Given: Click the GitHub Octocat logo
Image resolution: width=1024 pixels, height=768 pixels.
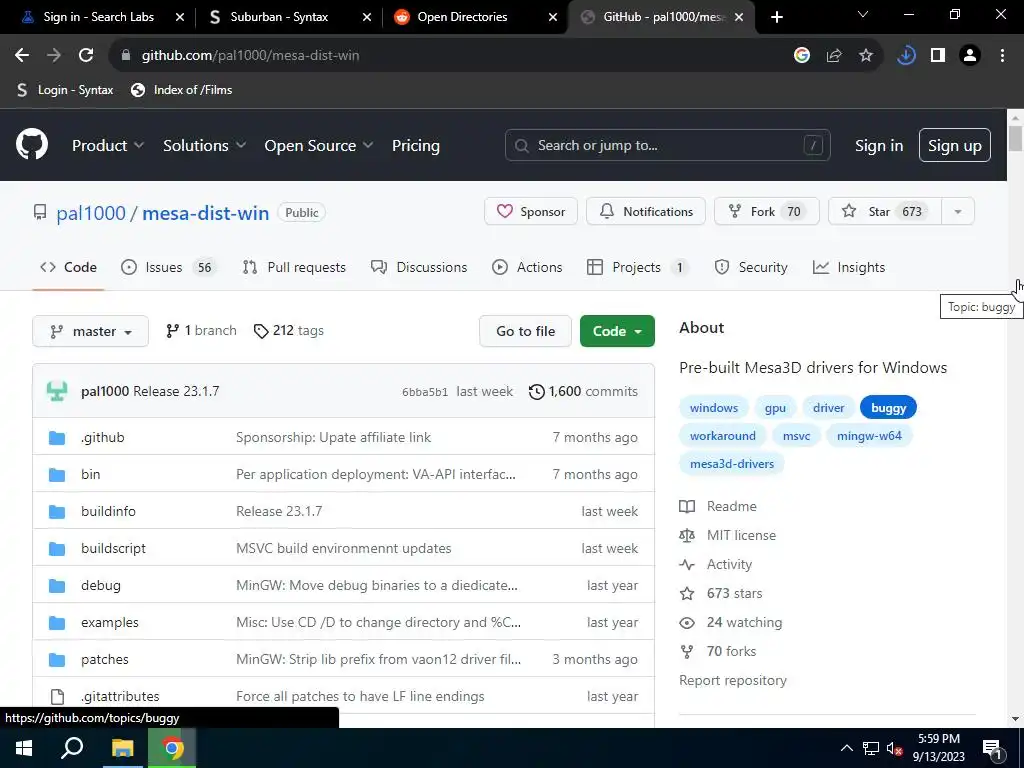Looking at the screenshot, I should 32,145.
